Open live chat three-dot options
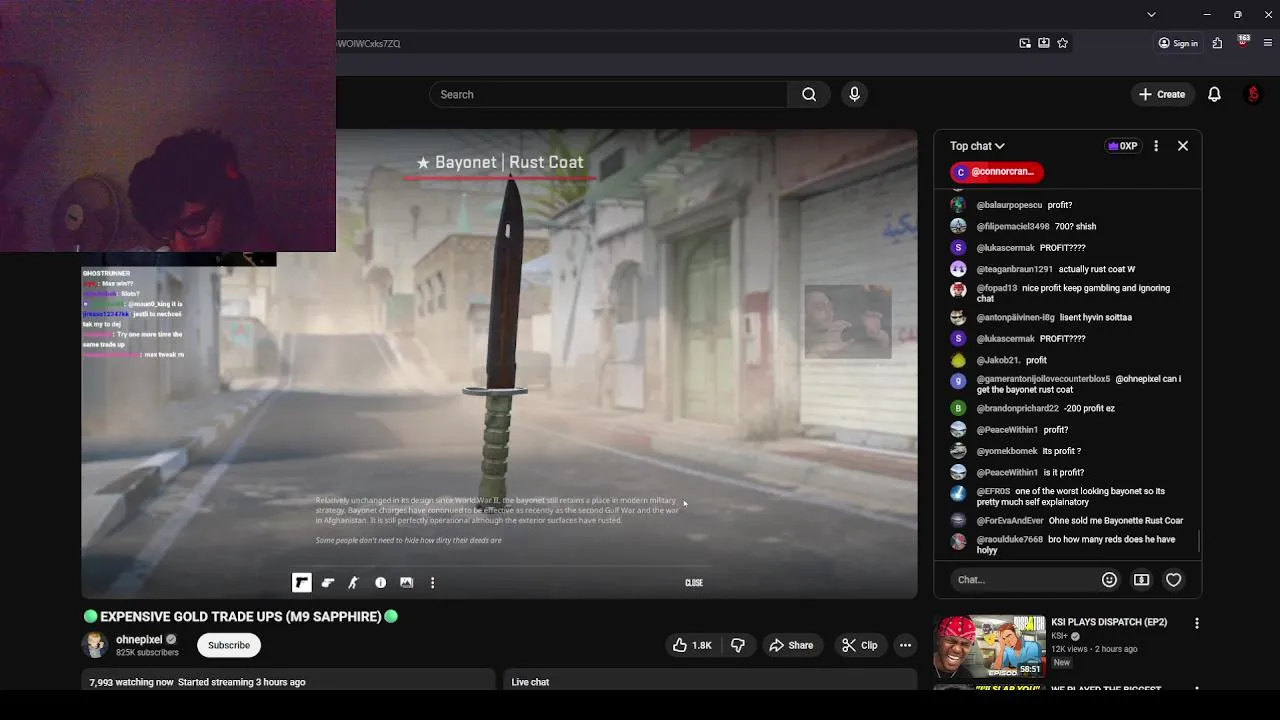This screenshot has height=720, width=1280. 1156,146
